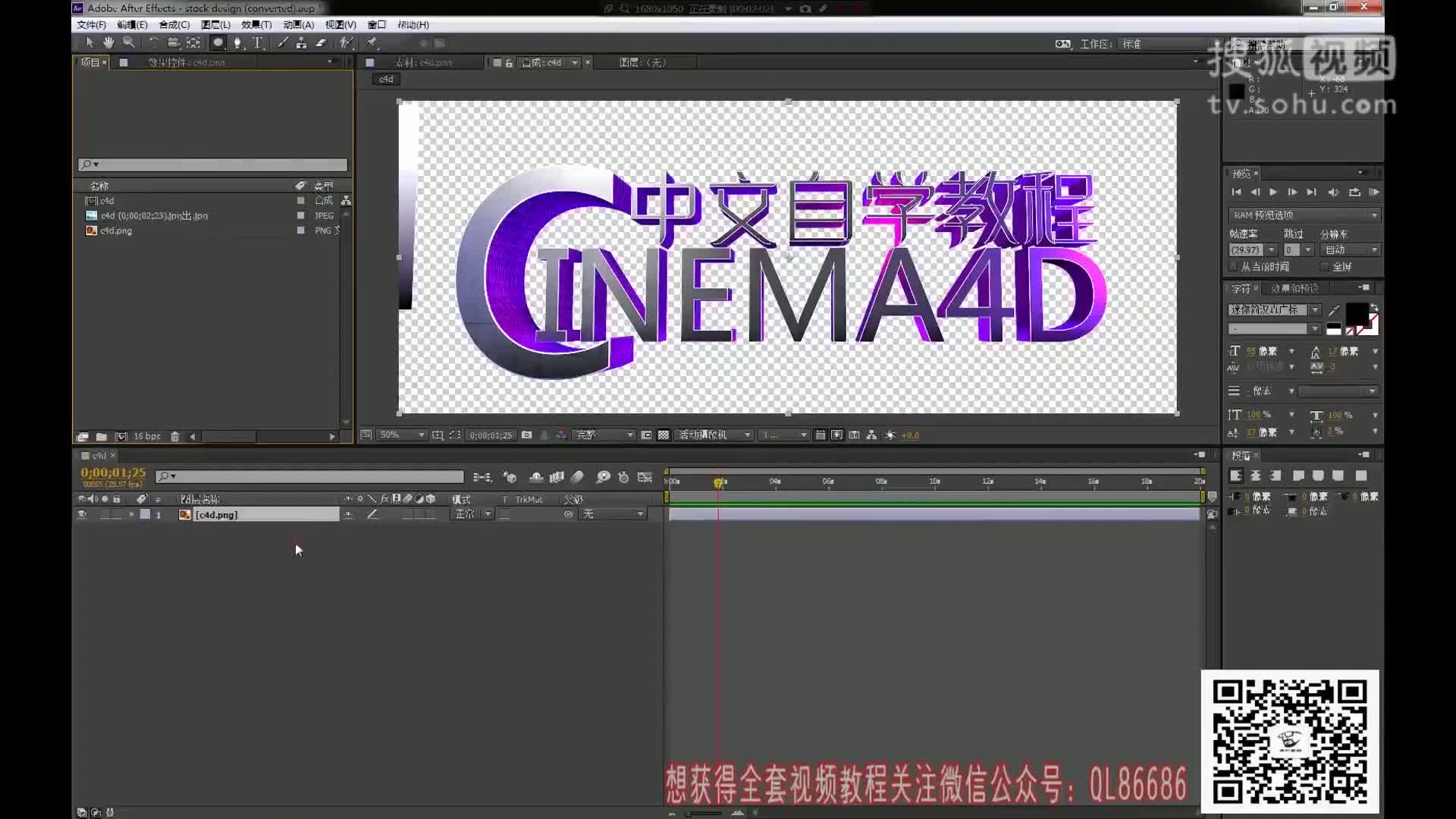Open parent dropdown for c4d.png layer
Screen dimensions: 1456x819
[613, 514]
